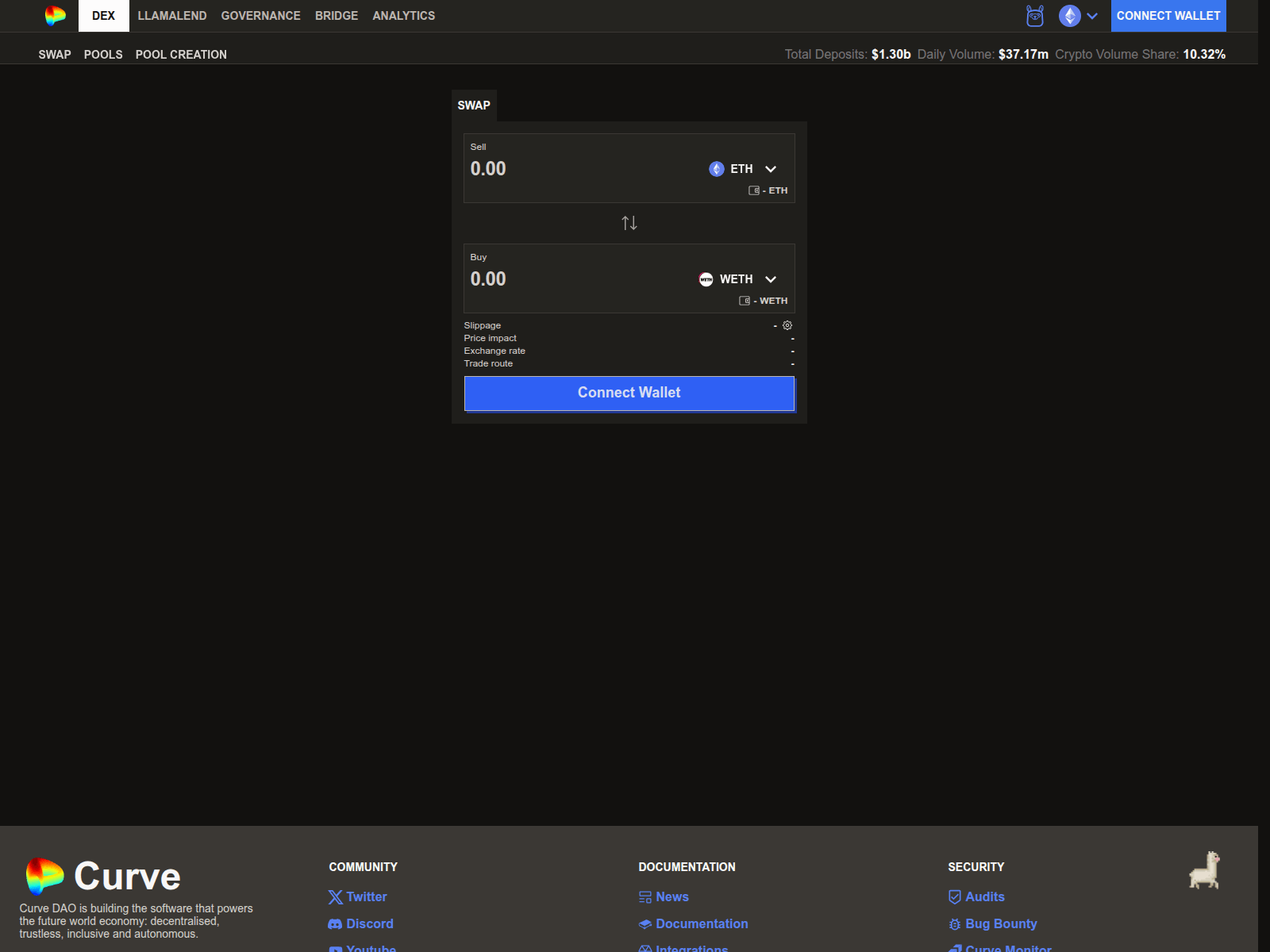Viewport: 1270px width, 952px height.
Task: Go to GOVERNANCE section
Action: (x=261, y=16)
